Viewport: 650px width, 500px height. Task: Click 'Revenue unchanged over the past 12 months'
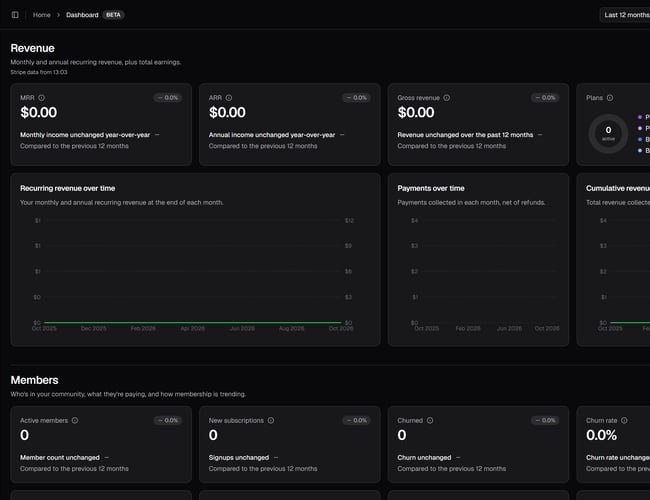coord(465,135)
